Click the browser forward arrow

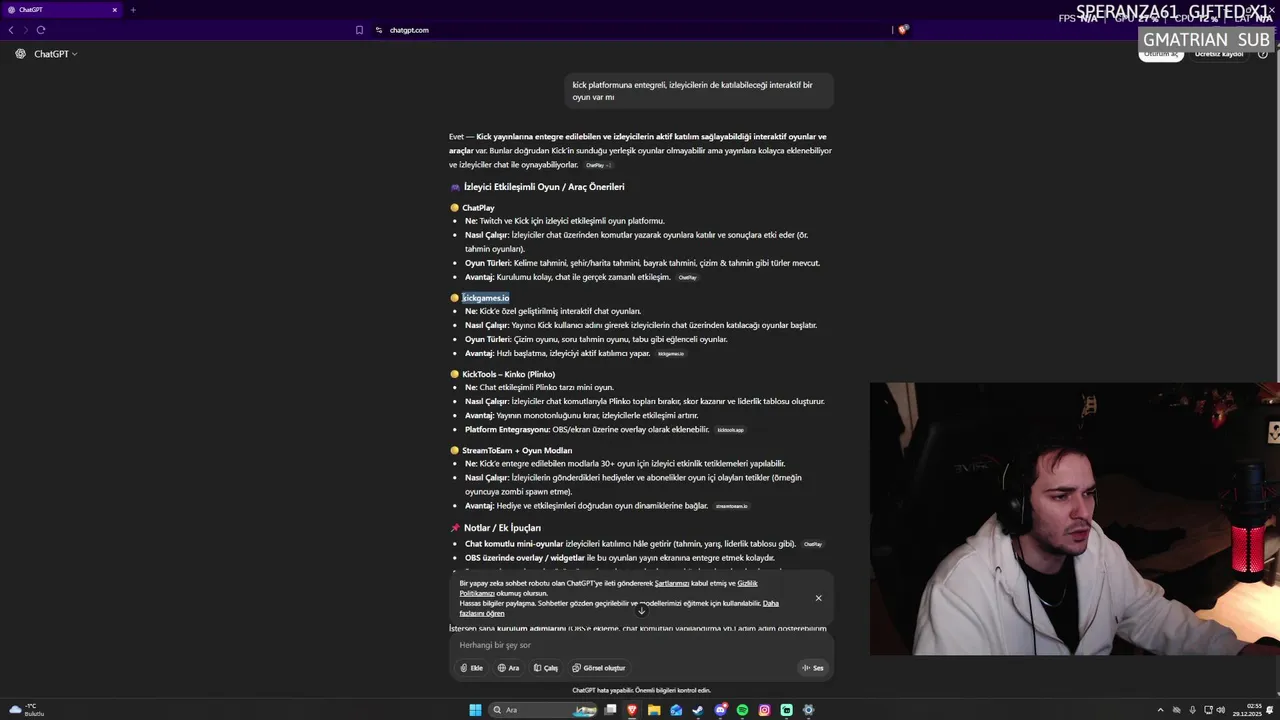point(26,30)
